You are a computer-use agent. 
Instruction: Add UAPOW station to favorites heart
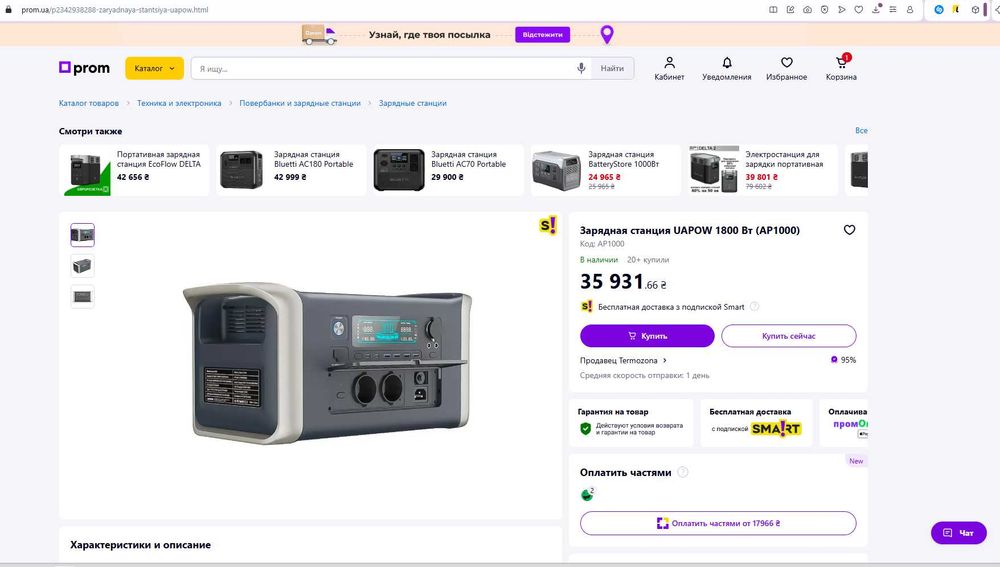tap(849, 230)
